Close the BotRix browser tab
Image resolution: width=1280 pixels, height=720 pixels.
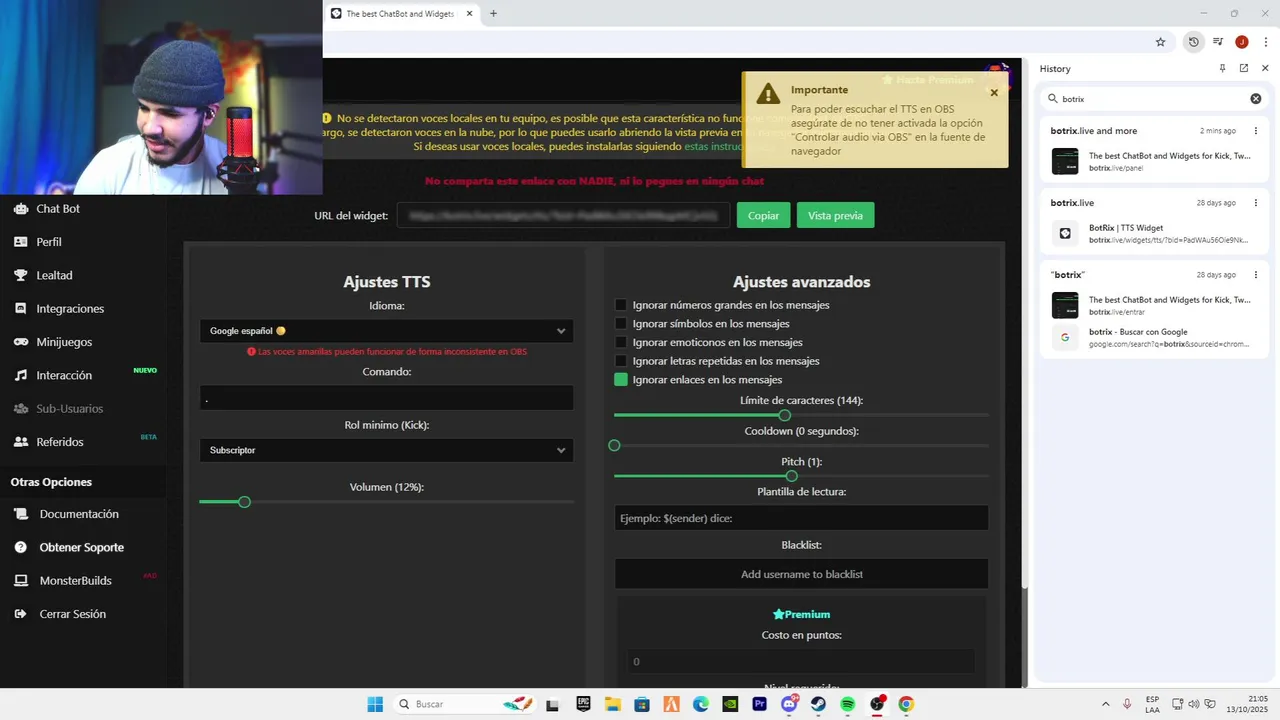tap(469, 14)
